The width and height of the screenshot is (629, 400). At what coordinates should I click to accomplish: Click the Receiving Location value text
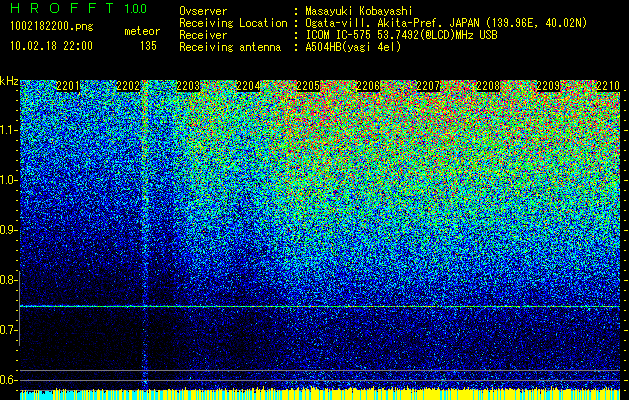(x=446, y=23)
